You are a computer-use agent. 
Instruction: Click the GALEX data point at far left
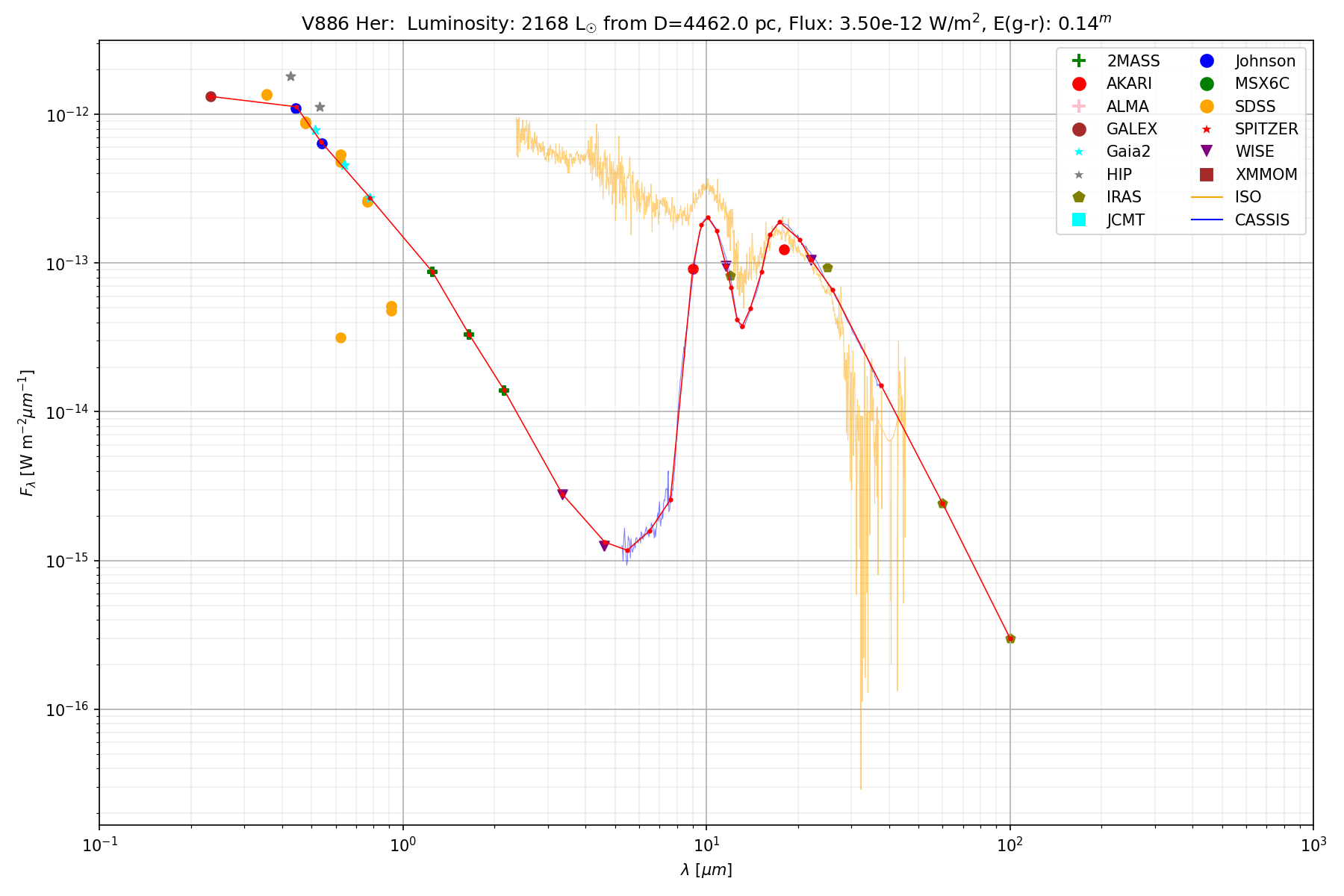point(211,96)
